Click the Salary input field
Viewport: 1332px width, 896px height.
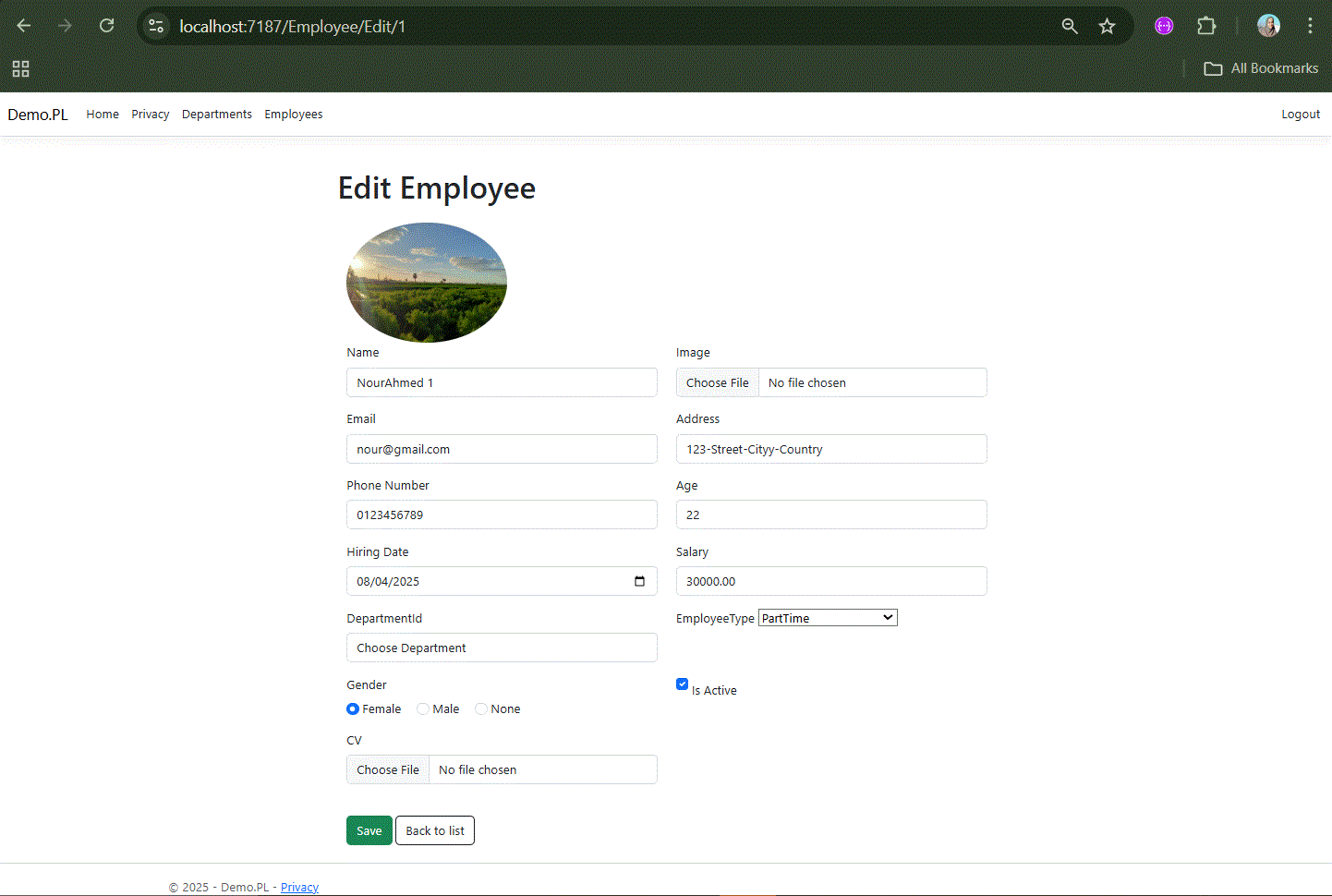tap(831, 581)
